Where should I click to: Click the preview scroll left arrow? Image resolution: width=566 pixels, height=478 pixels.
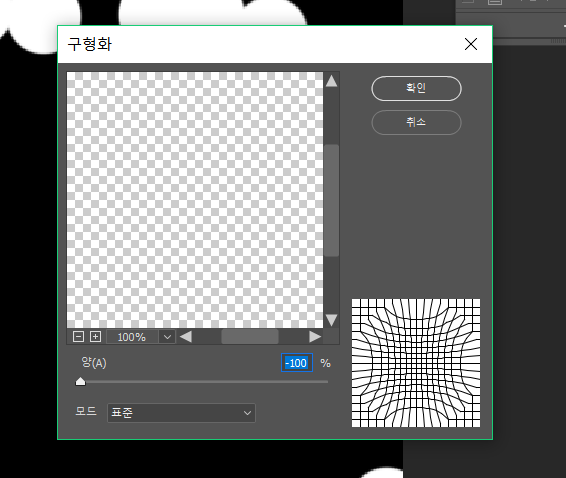coord(186,337)
